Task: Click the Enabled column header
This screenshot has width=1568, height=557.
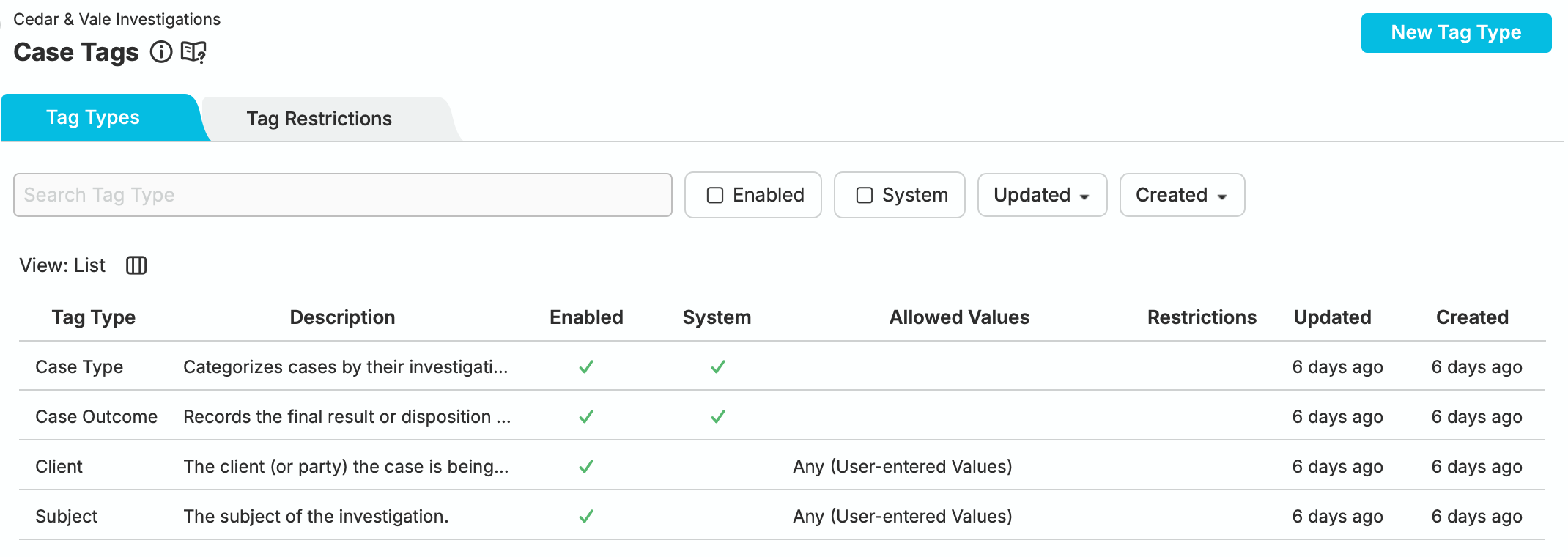Action: point(586,317)
